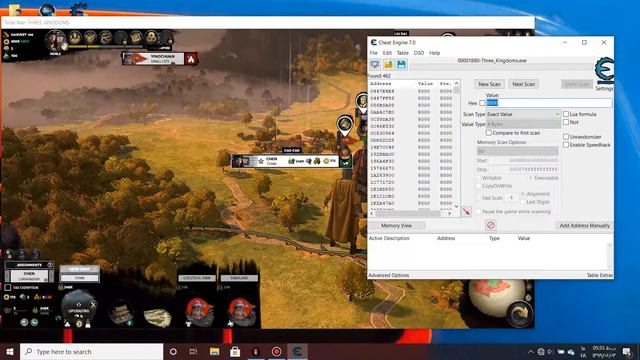Viewport: 640px width, 360px height.
Task: Open Microsoft Store from taskbar
Action: click(235, 351)
